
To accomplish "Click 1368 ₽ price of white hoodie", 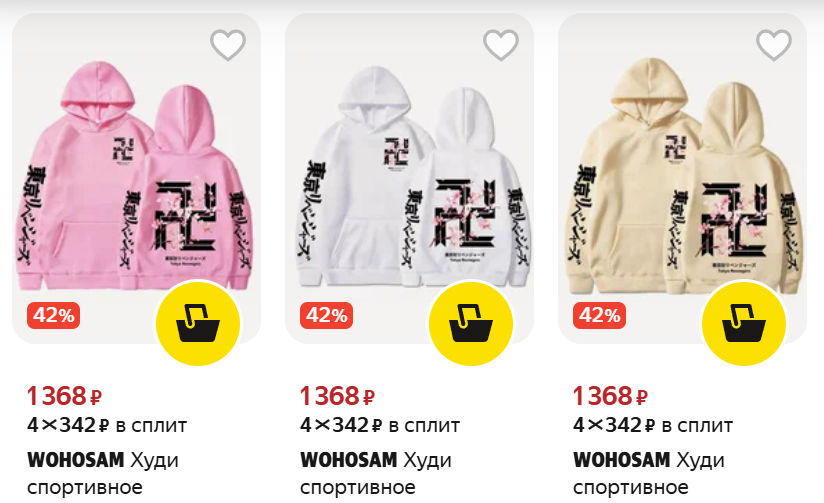I will (x=337, y=396).
